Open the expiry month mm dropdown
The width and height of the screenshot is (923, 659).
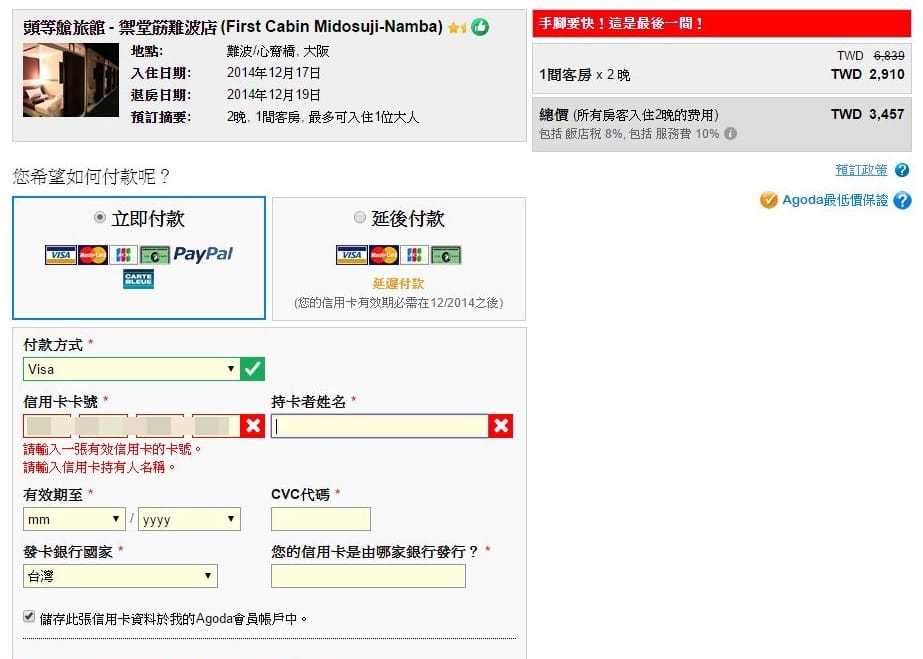click(75, 519)
